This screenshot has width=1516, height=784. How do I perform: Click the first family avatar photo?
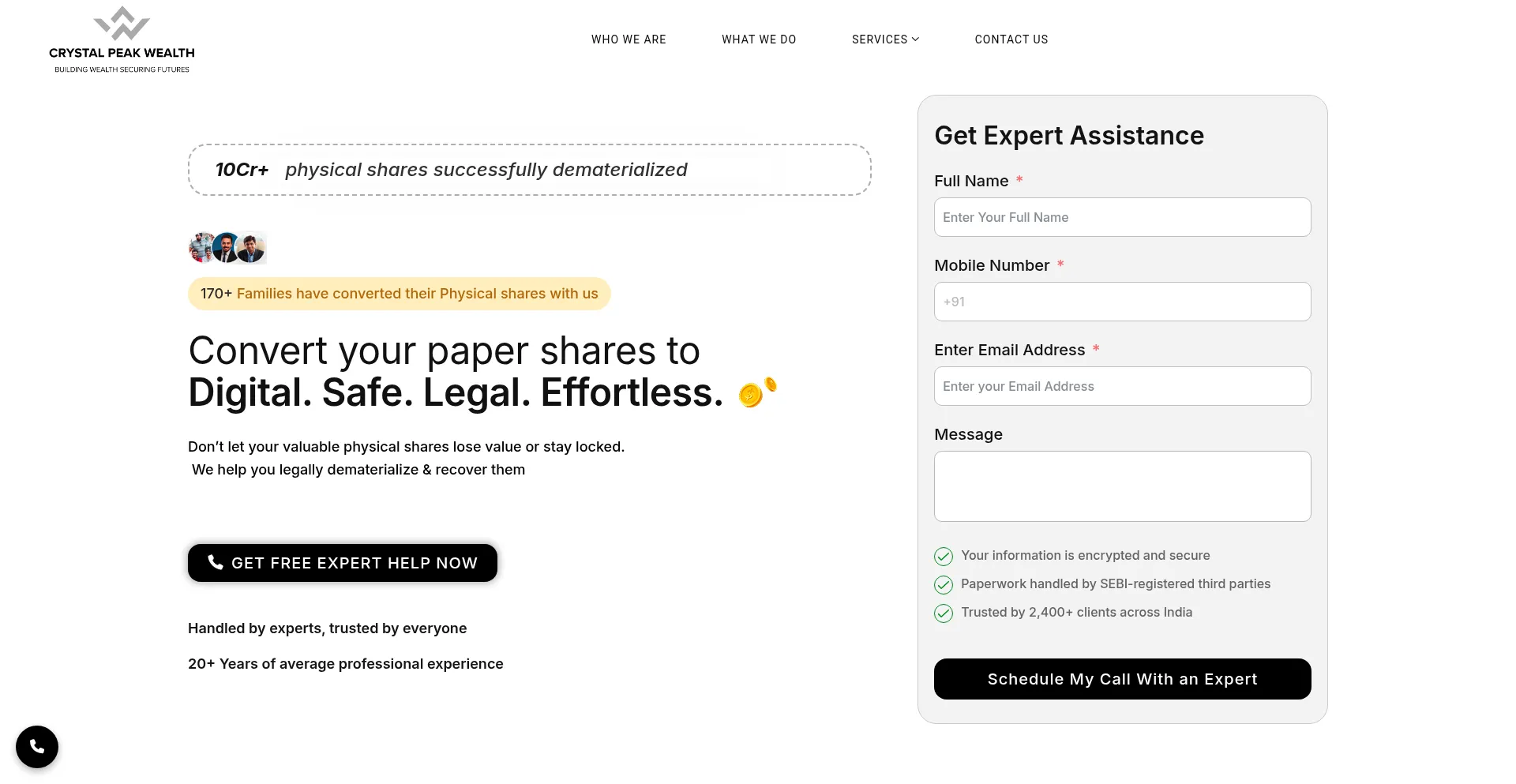tap(201, 248)
